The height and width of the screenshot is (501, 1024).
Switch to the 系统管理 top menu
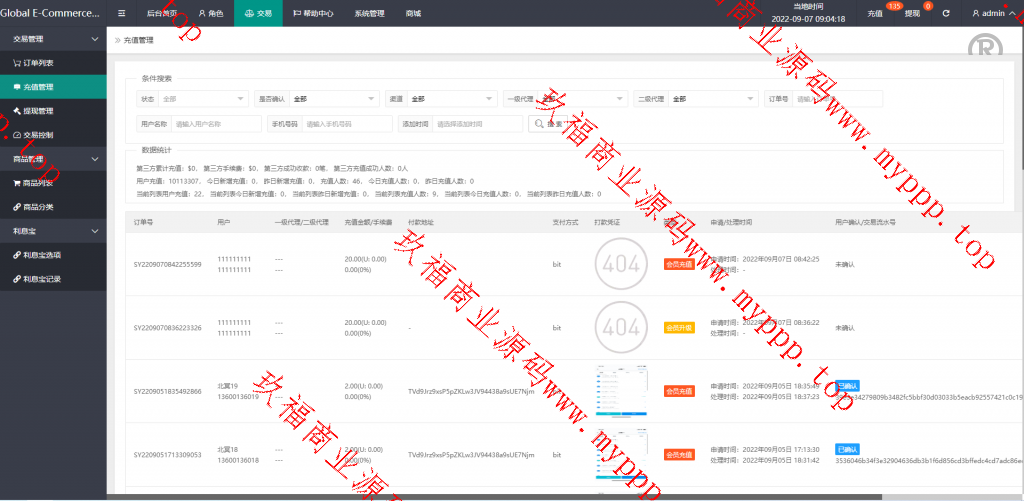[x=369, y=14]
